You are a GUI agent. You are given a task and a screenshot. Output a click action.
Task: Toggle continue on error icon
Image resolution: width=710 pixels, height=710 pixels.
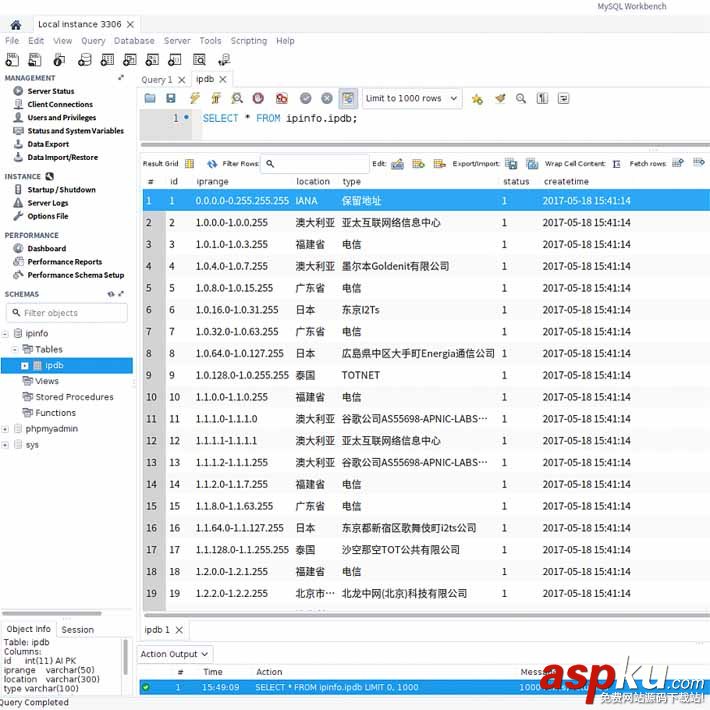click(282, 98)
